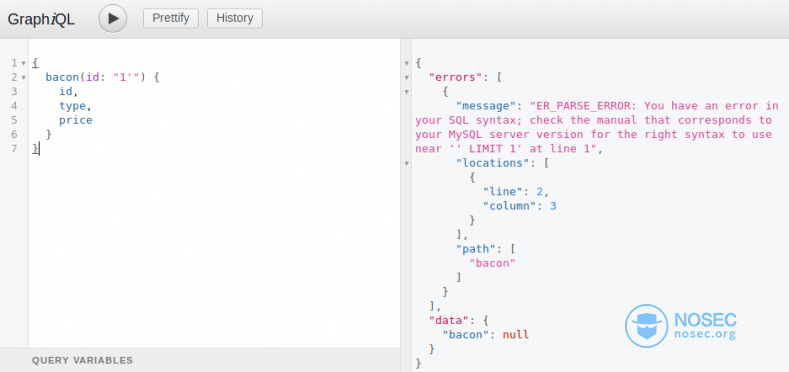Collapse the result's top-level brace fold arrow
Viewport: 789px width, 372px height.
tap(407, 63)
